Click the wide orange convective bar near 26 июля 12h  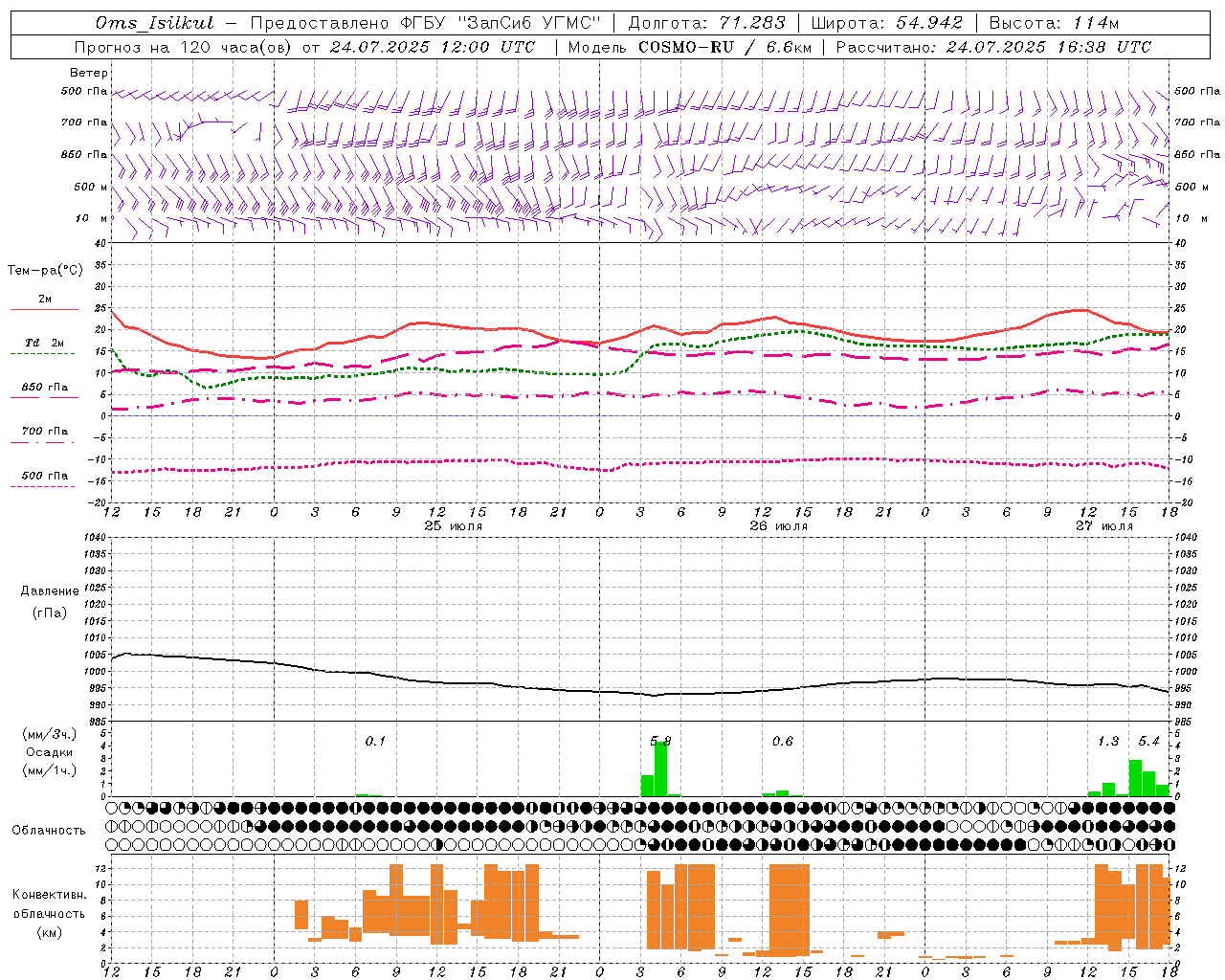click(790, 909)
